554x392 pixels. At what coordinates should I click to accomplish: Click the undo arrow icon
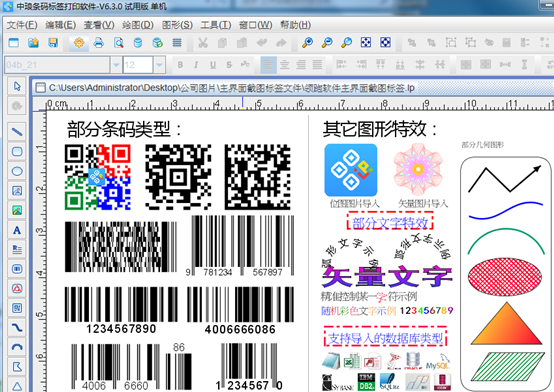262,43
